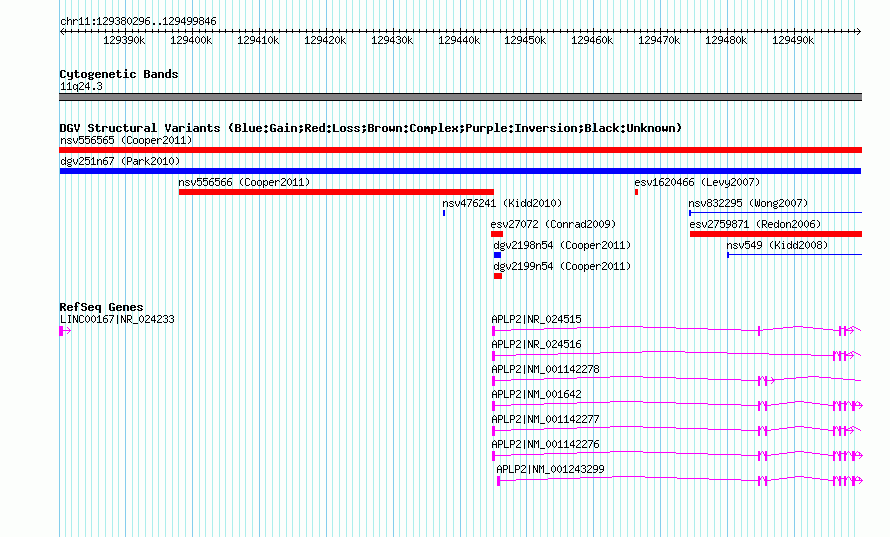
Task: Click the small red esv1620466 variant marker
Action: tap(636, 192)
